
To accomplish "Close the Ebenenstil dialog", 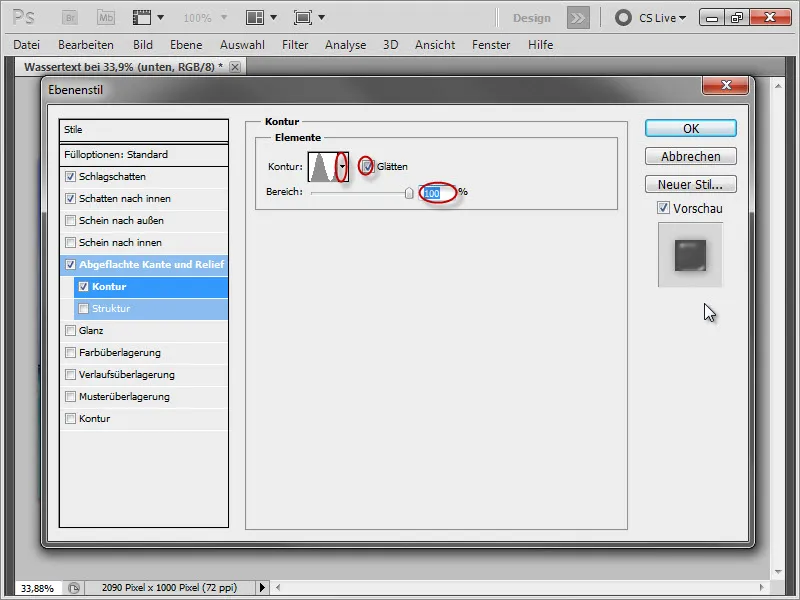I will pyautogui.click(x=726, y=85).
